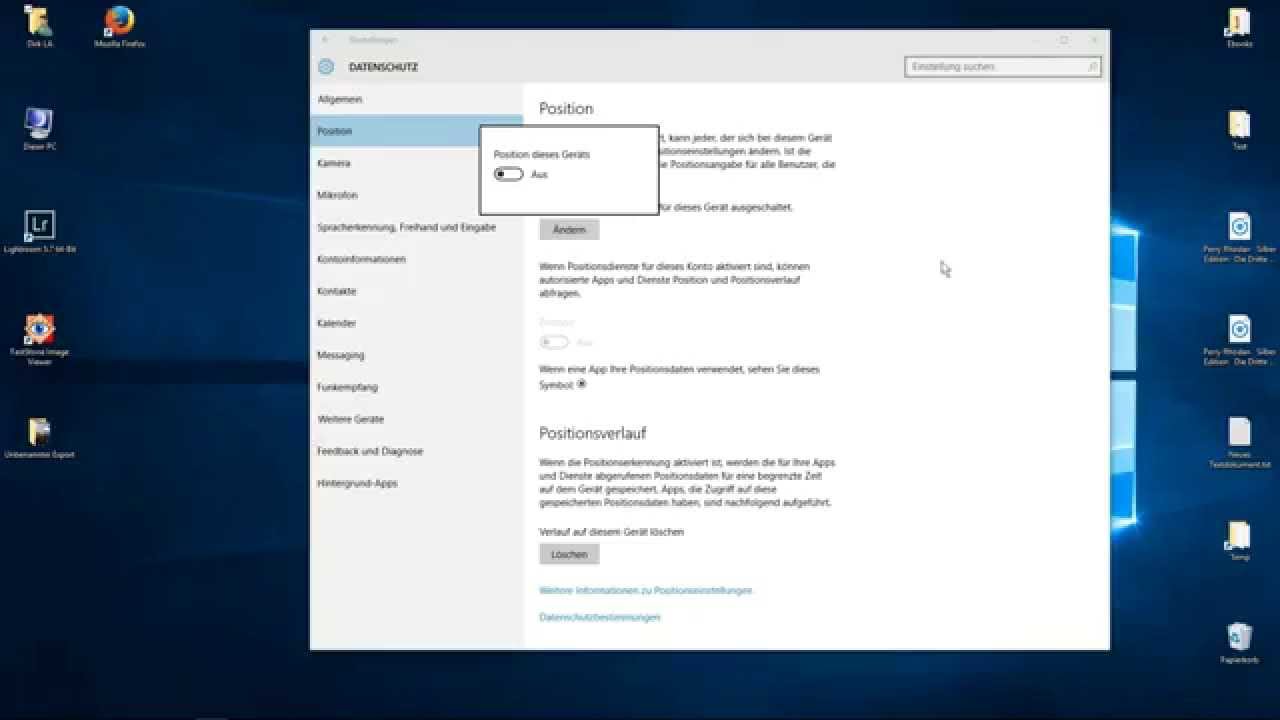Image resolution: width=1280 pixels, height=720 pixels.
Task: Toggle the greyed-out Position switch below Ändern
Action: click(554, 342)
